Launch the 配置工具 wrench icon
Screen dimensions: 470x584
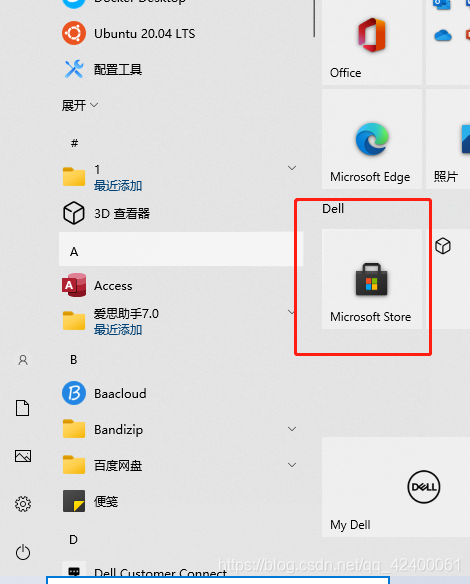(74, 69)
